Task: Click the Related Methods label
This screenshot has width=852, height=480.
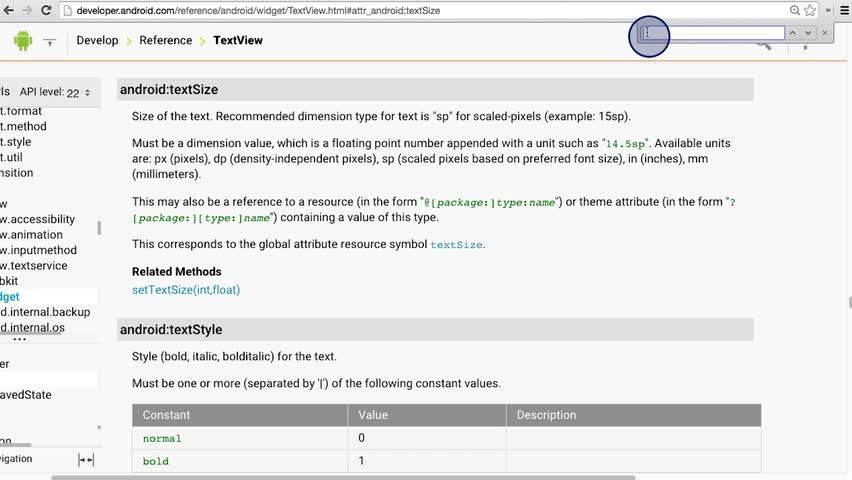Action: coord(177,272)
